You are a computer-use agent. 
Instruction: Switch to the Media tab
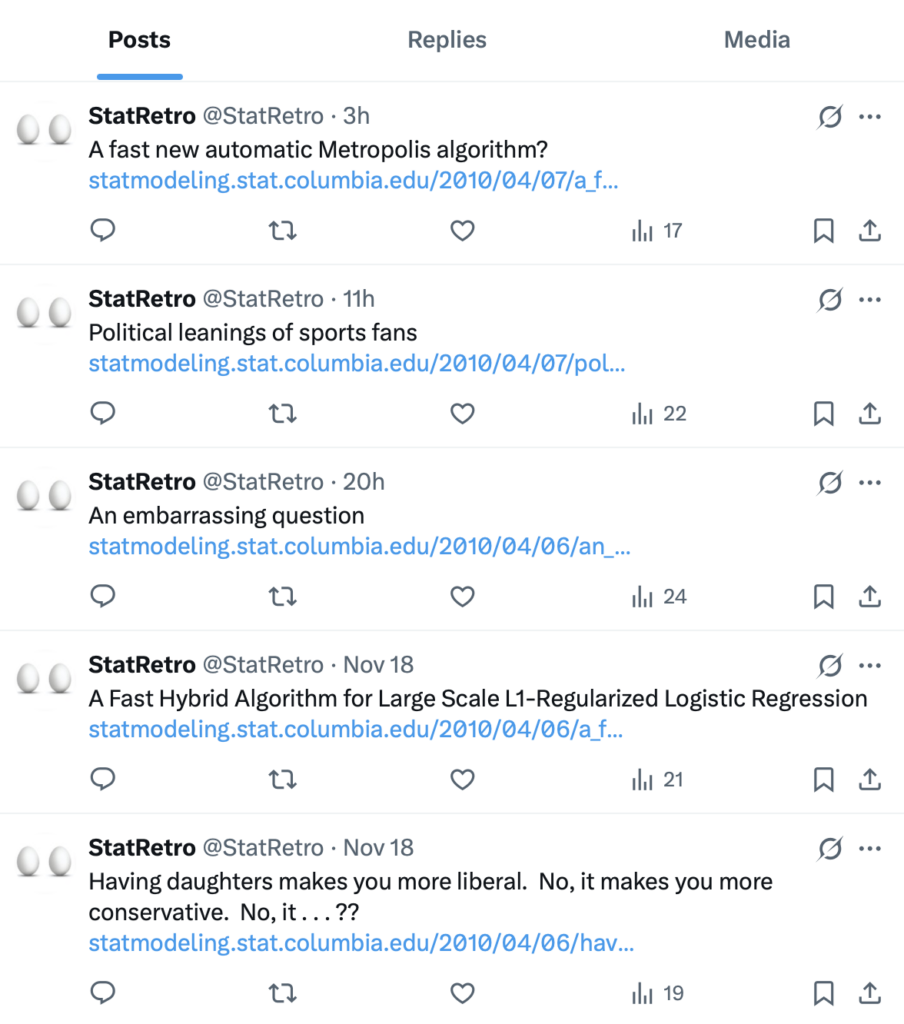coord(757,40)
